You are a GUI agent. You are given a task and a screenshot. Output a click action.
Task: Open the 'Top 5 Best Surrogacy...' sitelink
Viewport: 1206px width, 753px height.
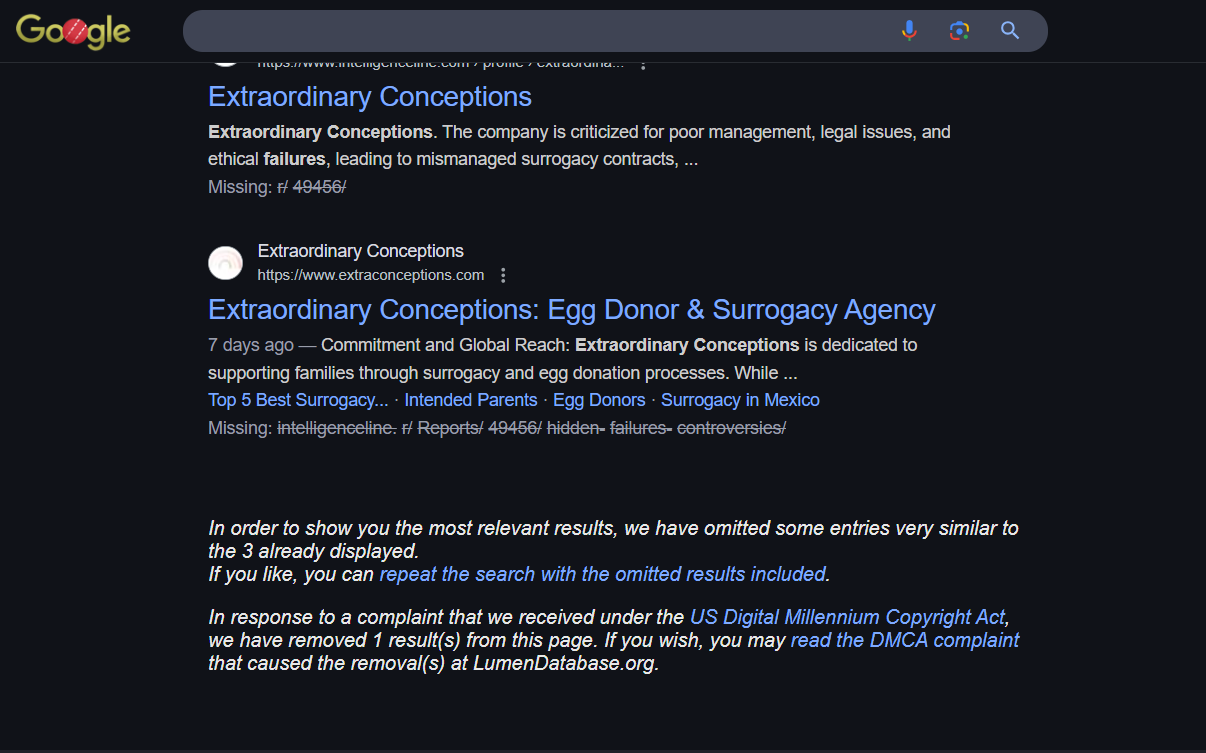coord(298,400)
